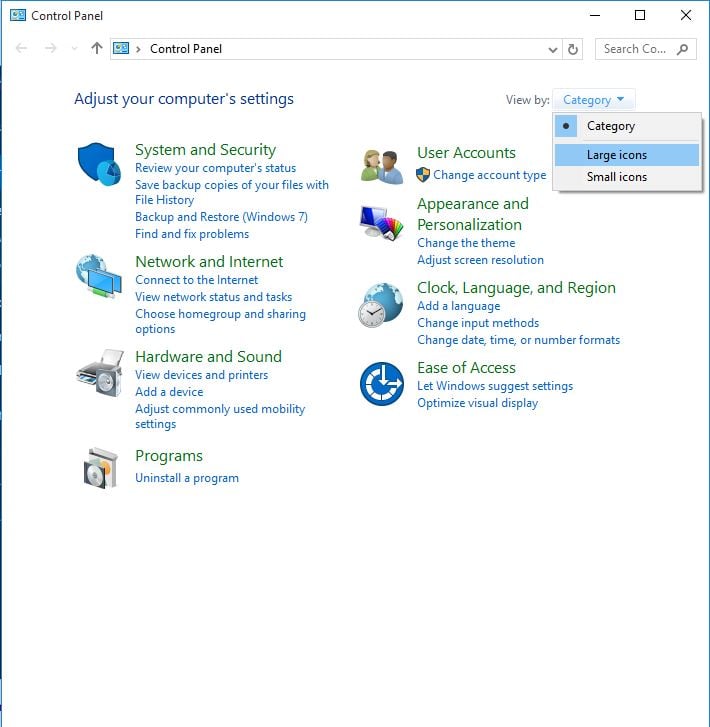Open Review your computer's status
The width and height of the screenshot is (710, 727).
coord(215,168)
